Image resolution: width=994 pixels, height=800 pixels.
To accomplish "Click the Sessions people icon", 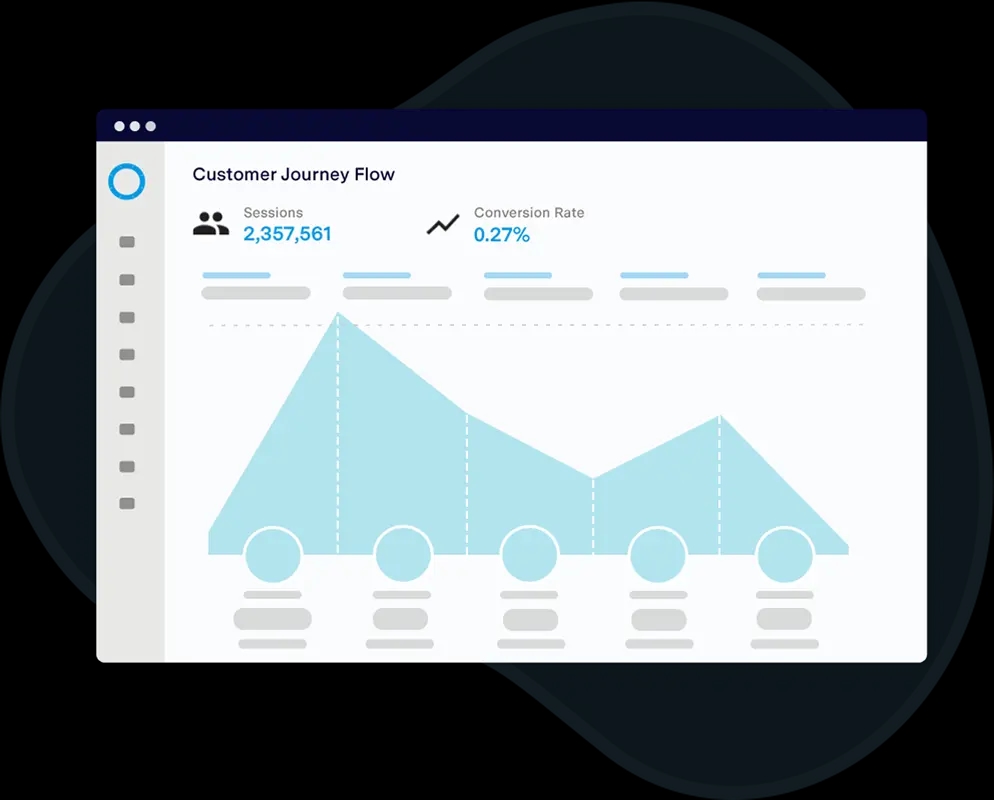I will [x=211, y=224].
